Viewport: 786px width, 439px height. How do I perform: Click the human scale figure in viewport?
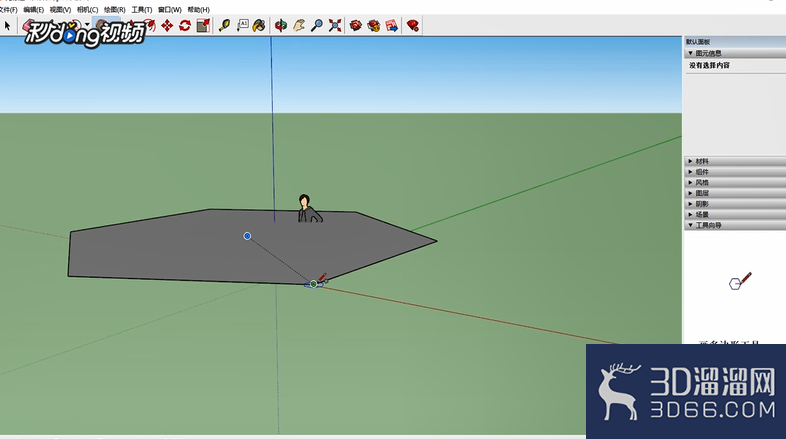click(x=308, y=208)
